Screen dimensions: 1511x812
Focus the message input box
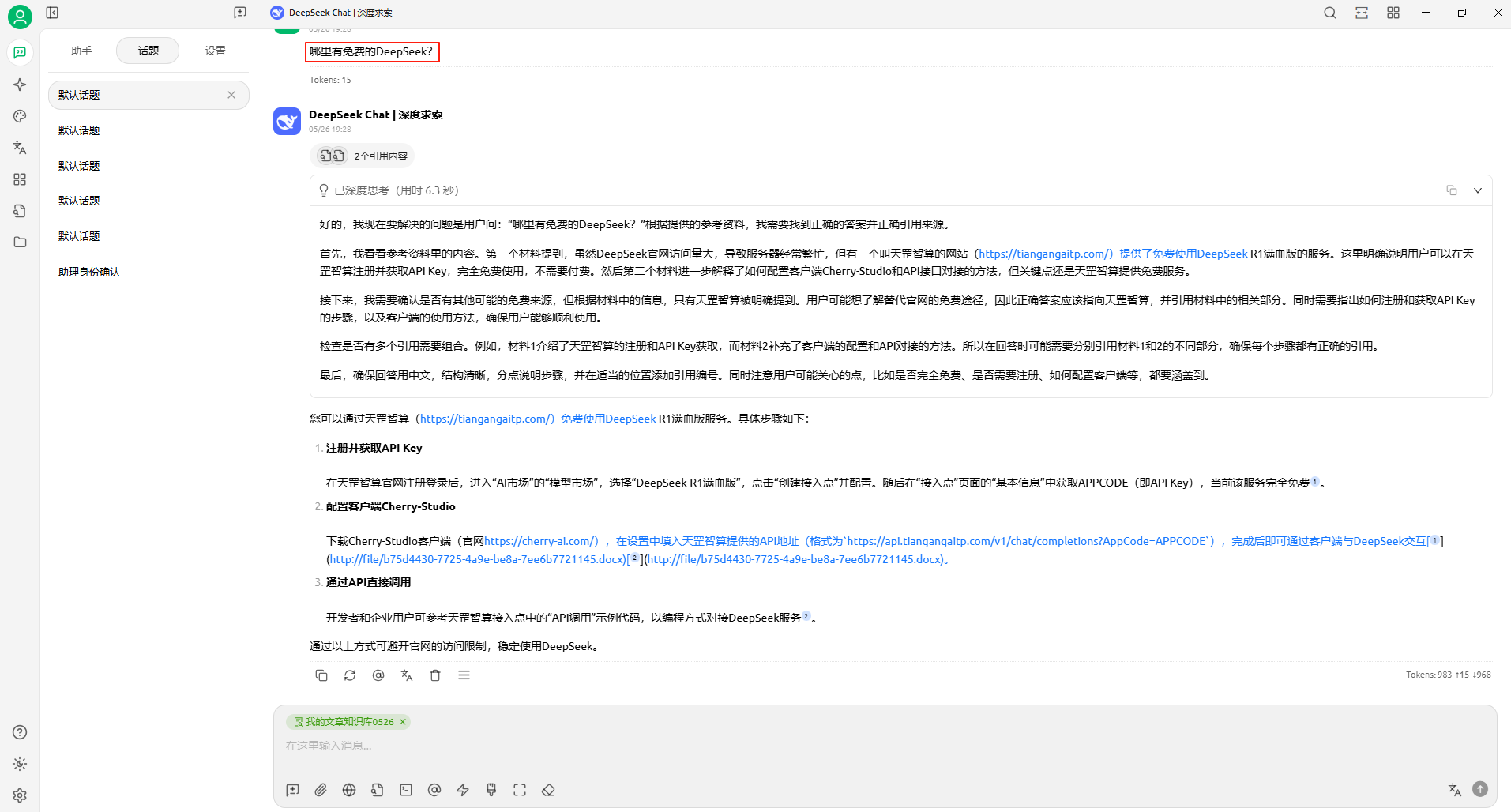tap(885, 746)
